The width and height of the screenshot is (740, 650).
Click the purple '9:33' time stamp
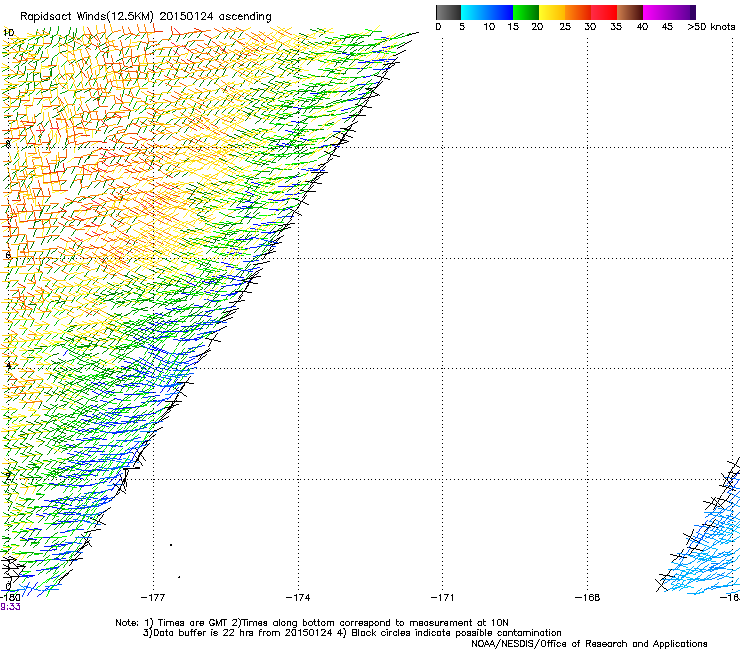tap(10, 607)
